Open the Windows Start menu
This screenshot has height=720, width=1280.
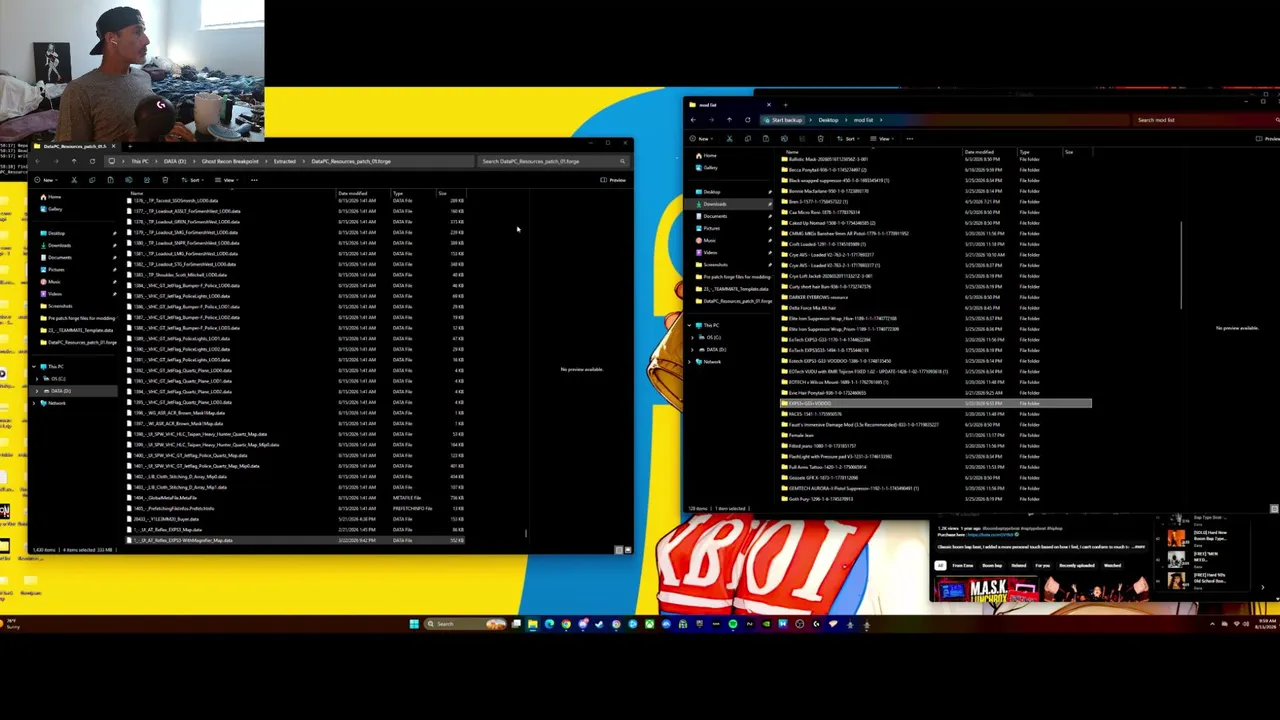pyautogui.click(x=413, y=624)
